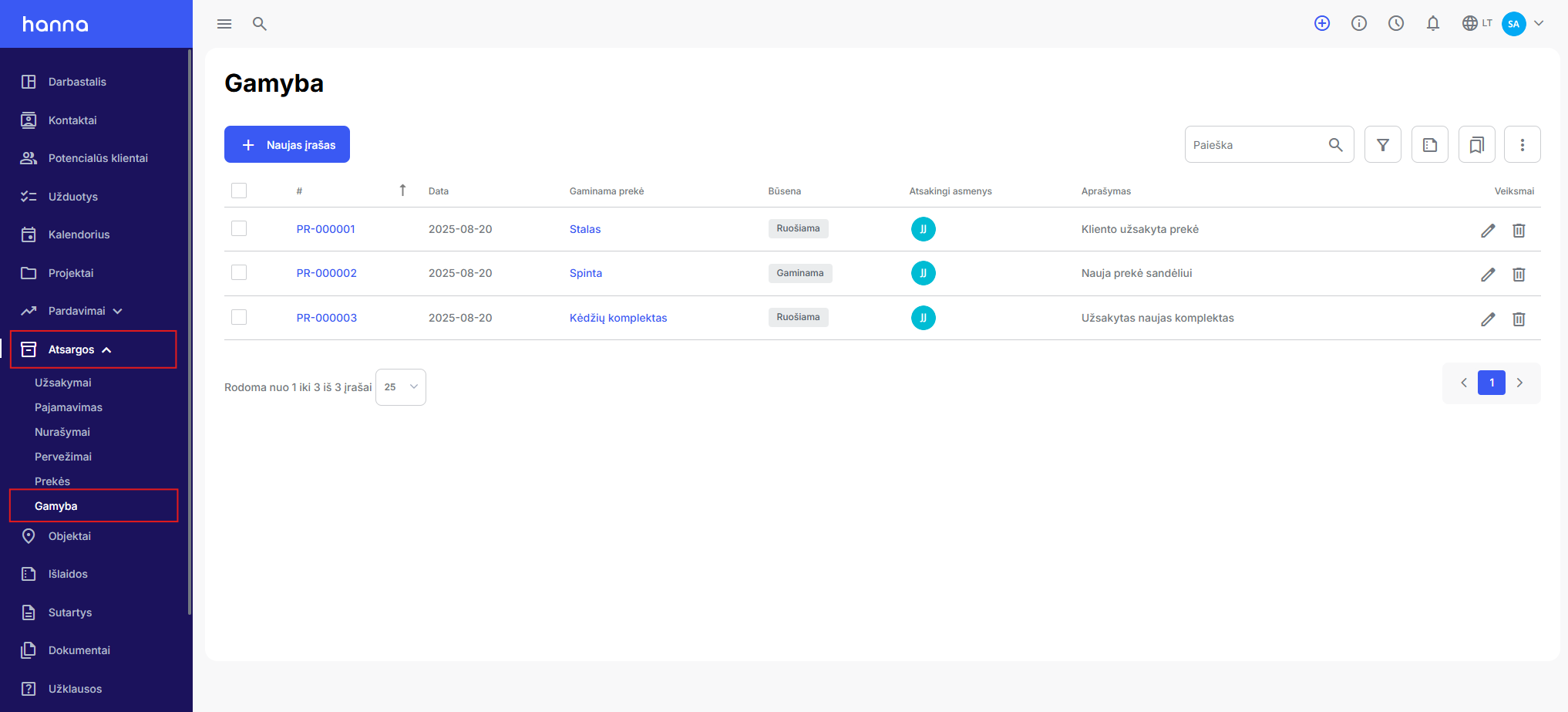Open Kėdžių komplektas product link
The image size is (1568, 712).
click(618, 318)
